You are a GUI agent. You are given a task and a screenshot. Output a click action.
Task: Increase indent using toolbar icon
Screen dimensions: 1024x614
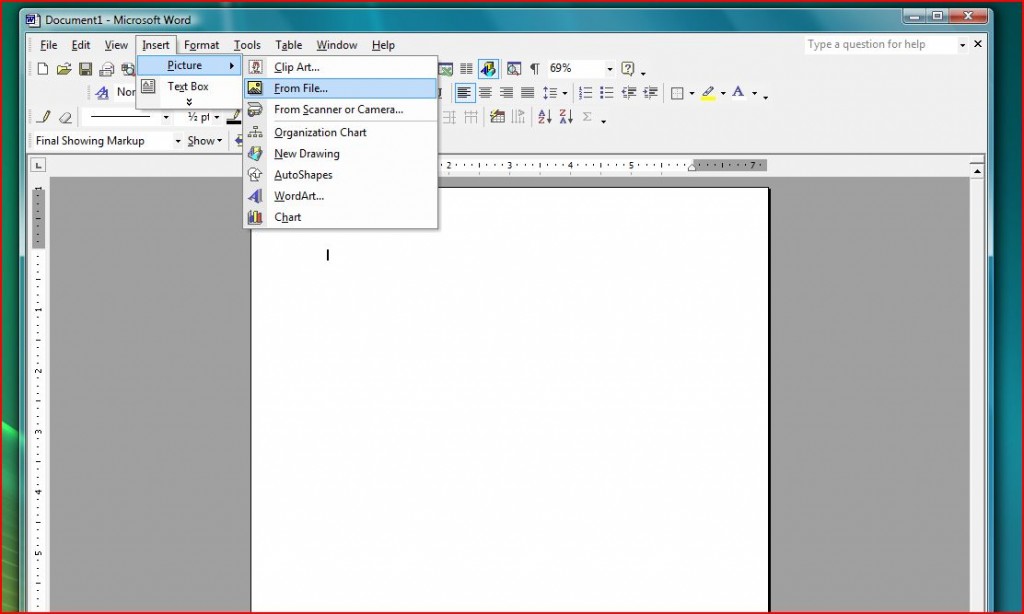650,93
